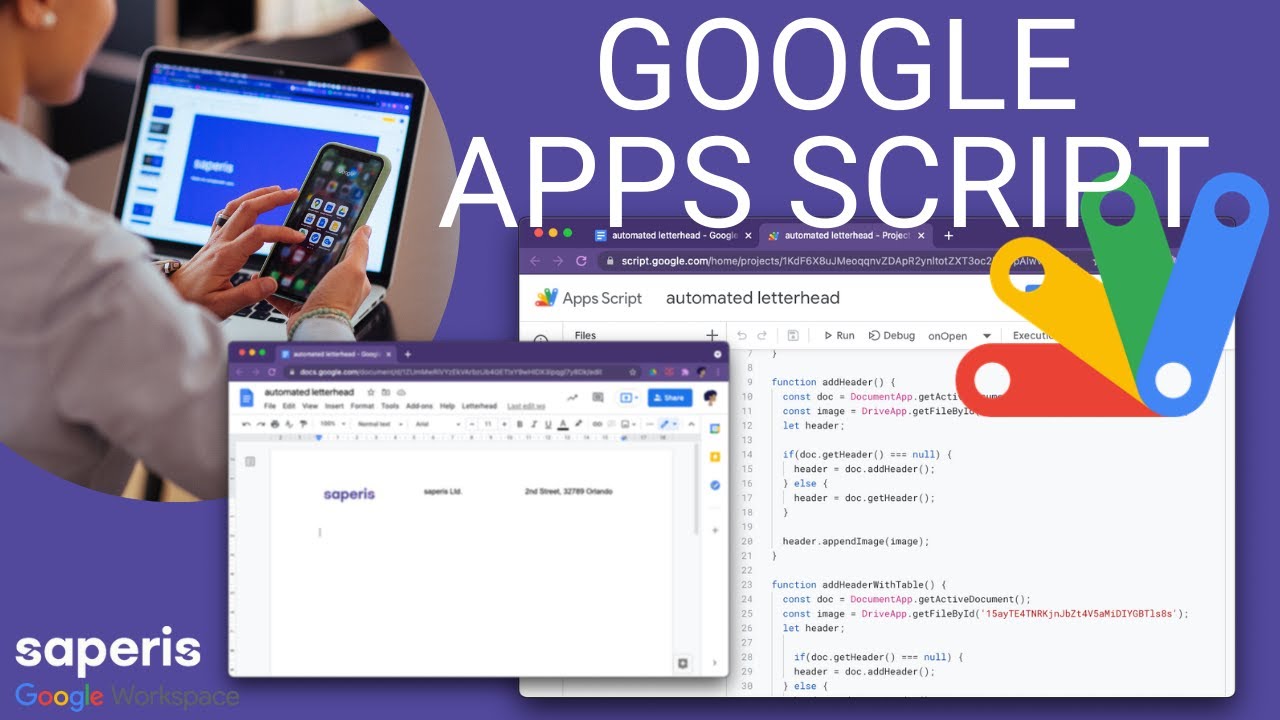Image resolution: width=1280 pixels, height=720 pixels.
Task: Open Tasks in the Docs side panel
Action: [x=715, y=485]
